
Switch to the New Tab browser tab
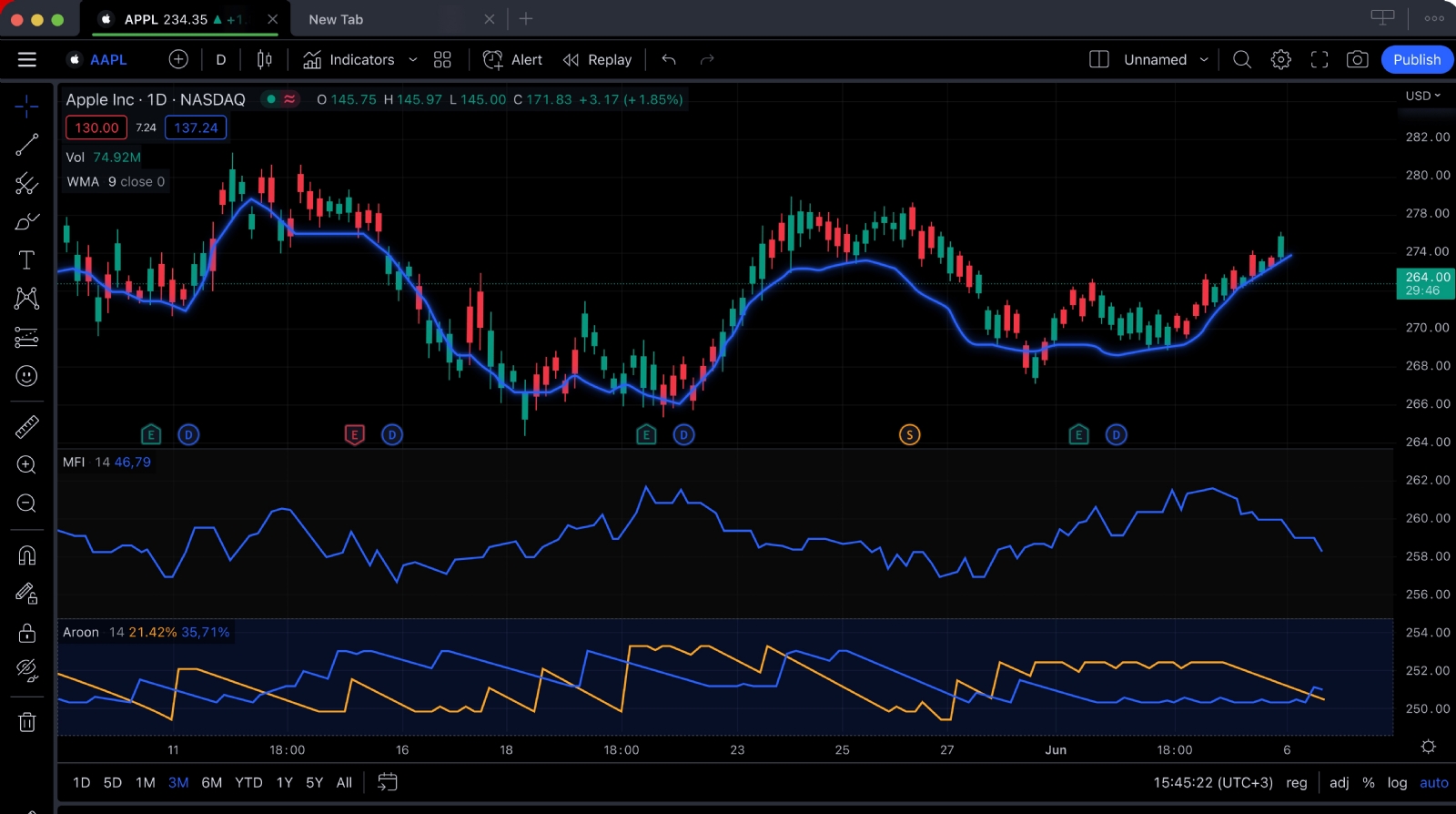[x=336, y=19]
